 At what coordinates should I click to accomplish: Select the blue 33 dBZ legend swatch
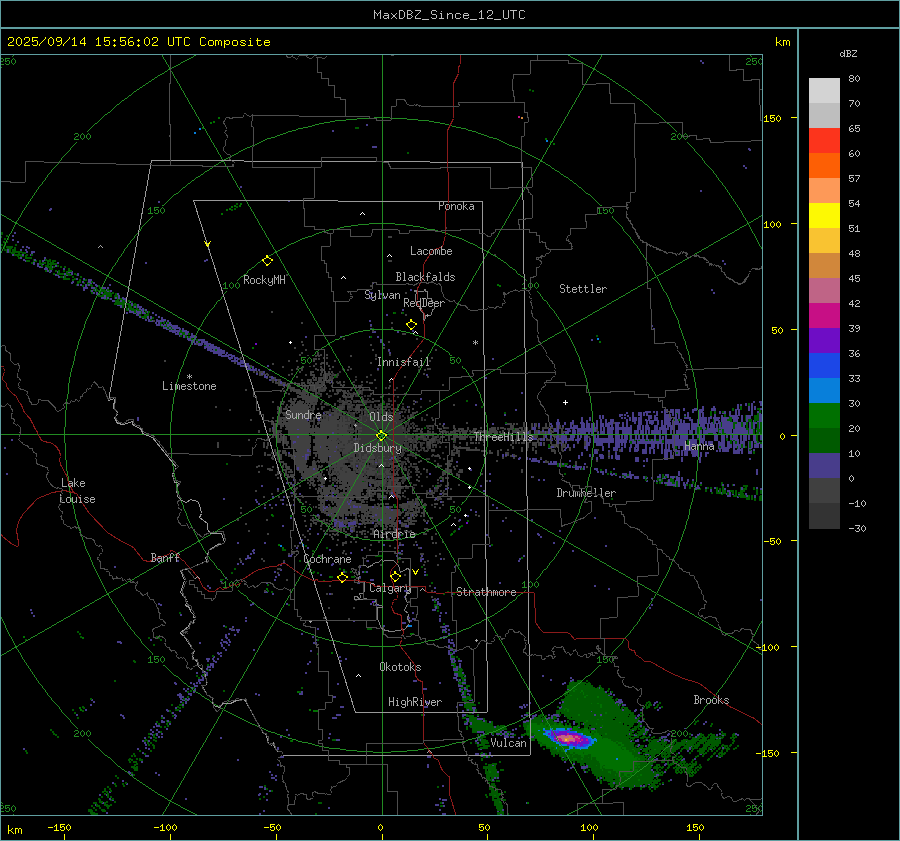pos(824,366)
